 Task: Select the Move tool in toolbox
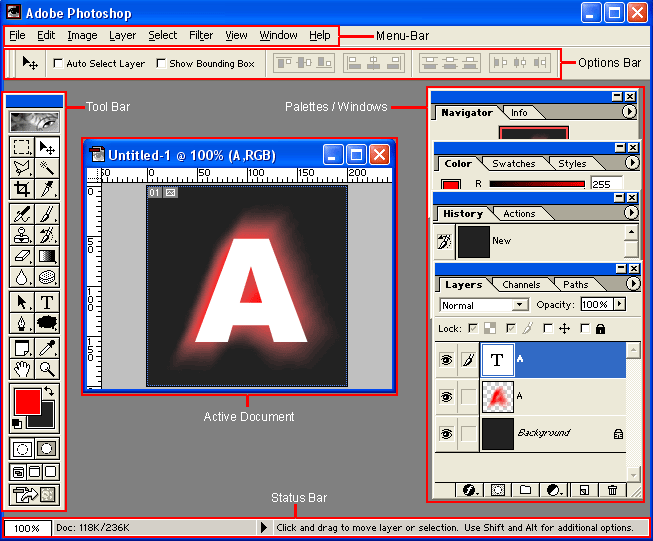(47, 147)
